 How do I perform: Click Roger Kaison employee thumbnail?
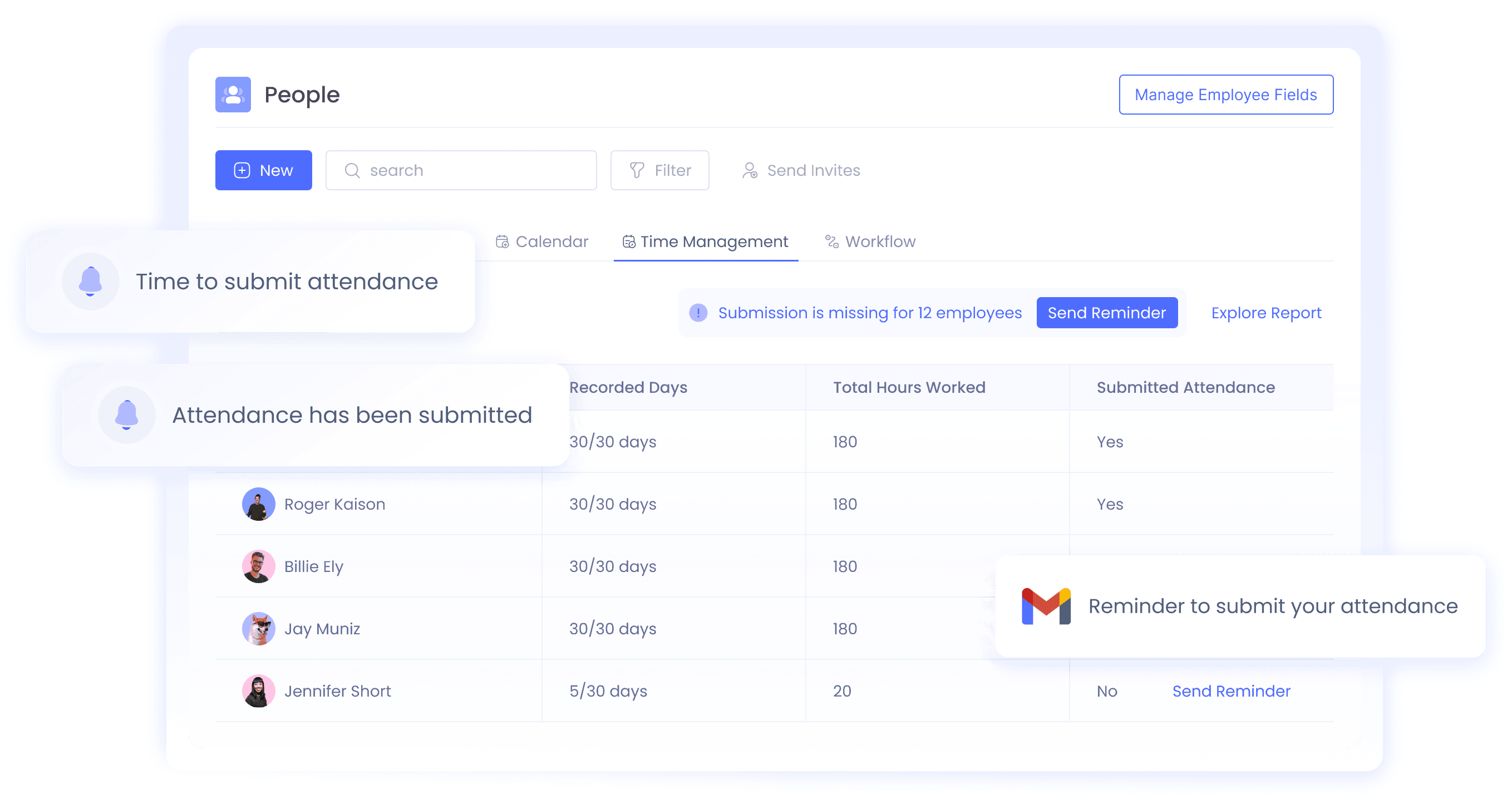pyautogui.click(x=258, y=504)
